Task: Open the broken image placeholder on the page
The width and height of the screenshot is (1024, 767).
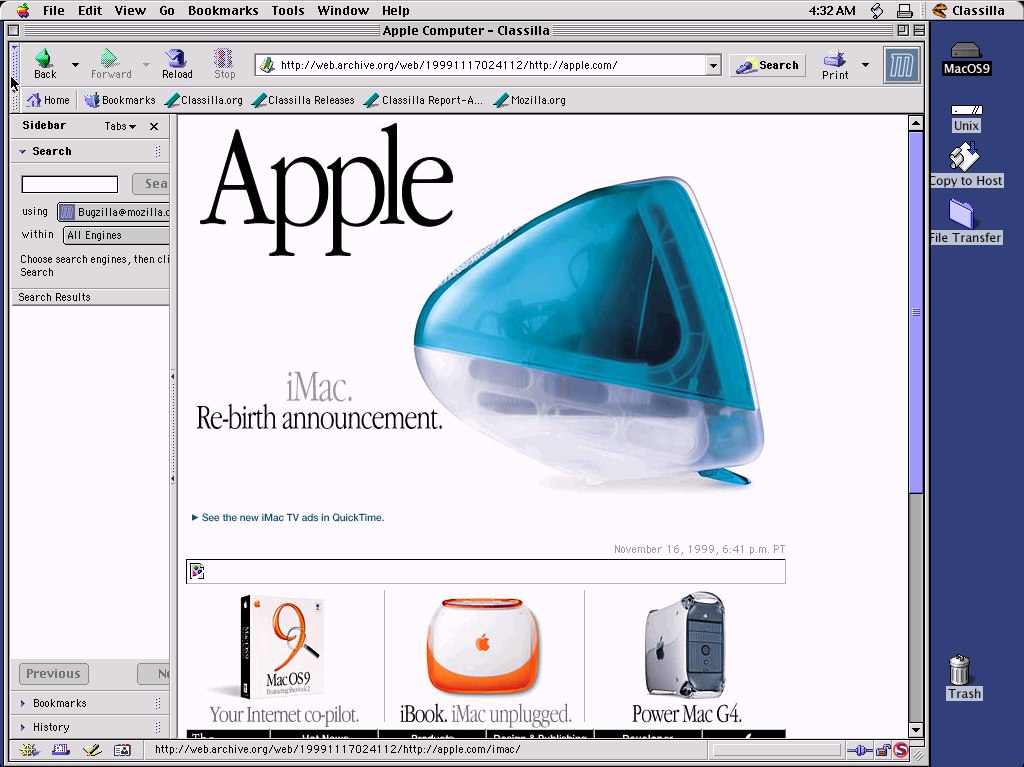Action: [197, 572]
